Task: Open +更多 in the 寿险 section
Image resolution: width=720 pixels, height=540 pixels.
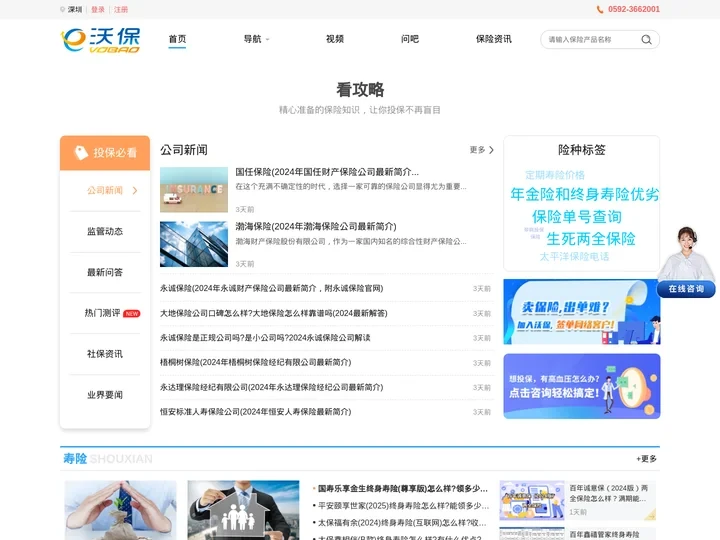Action: [x=646, y=459]
